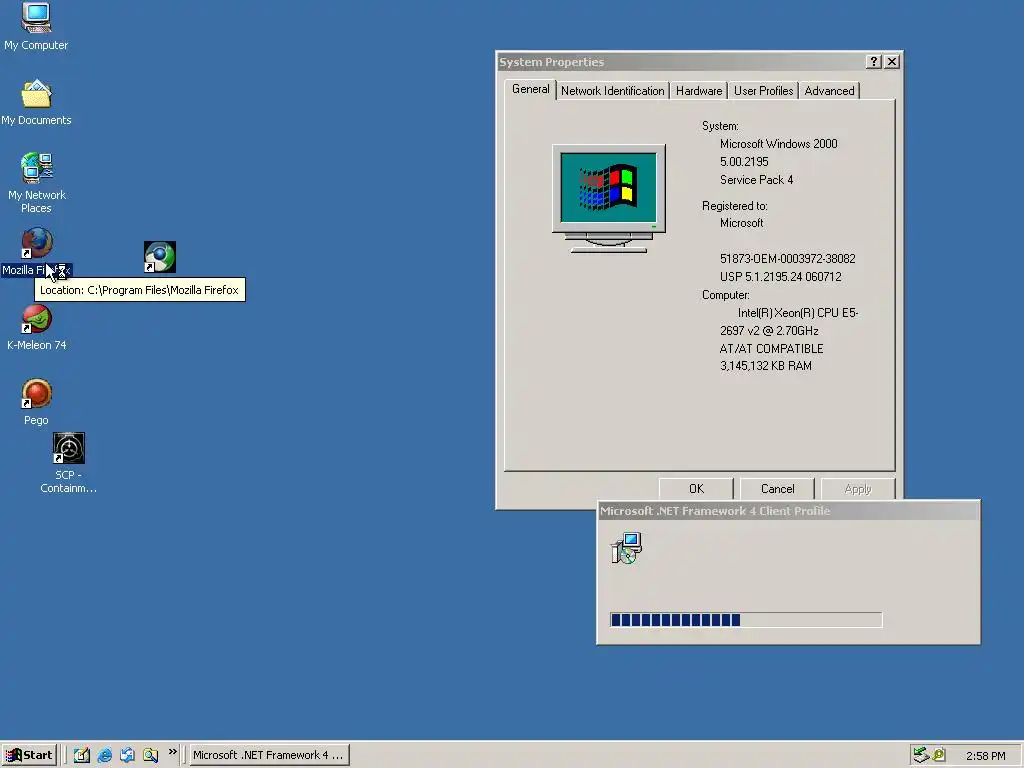This screenshot has height=768, width=1024.
Task: Switch to the Network Identification tab
Action: point(613,91)
